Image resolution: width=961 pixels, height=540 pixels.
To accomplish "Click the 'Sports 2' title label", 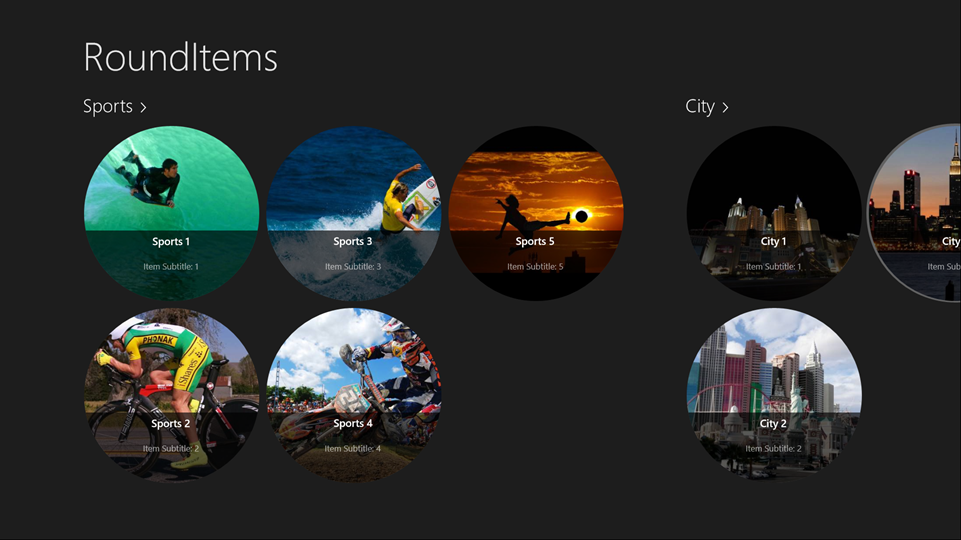I will pos(171,424).
